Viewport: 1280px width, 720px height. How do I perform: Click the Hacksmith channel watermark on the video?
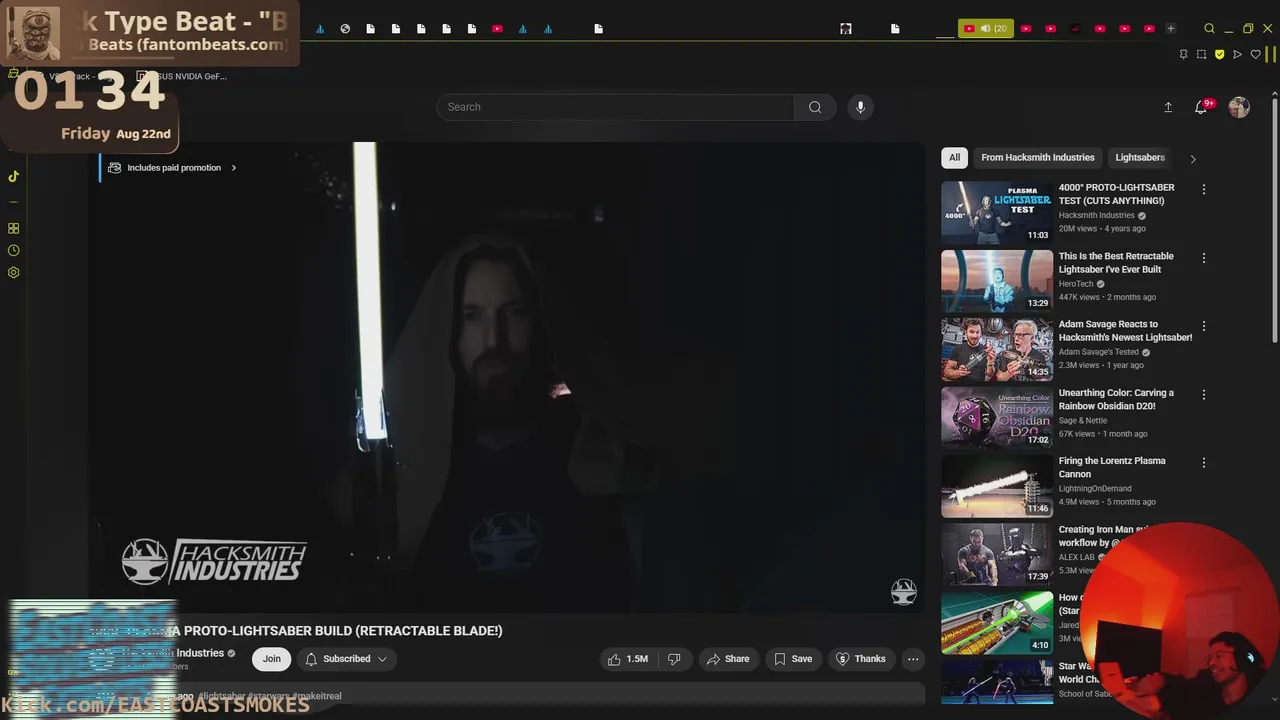point(904,592)
